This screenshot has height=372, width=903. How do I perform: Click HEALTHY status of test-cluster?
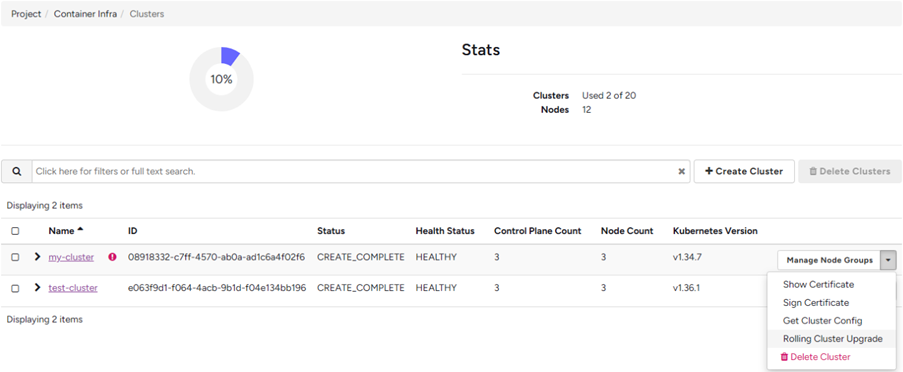click(436, 288)
